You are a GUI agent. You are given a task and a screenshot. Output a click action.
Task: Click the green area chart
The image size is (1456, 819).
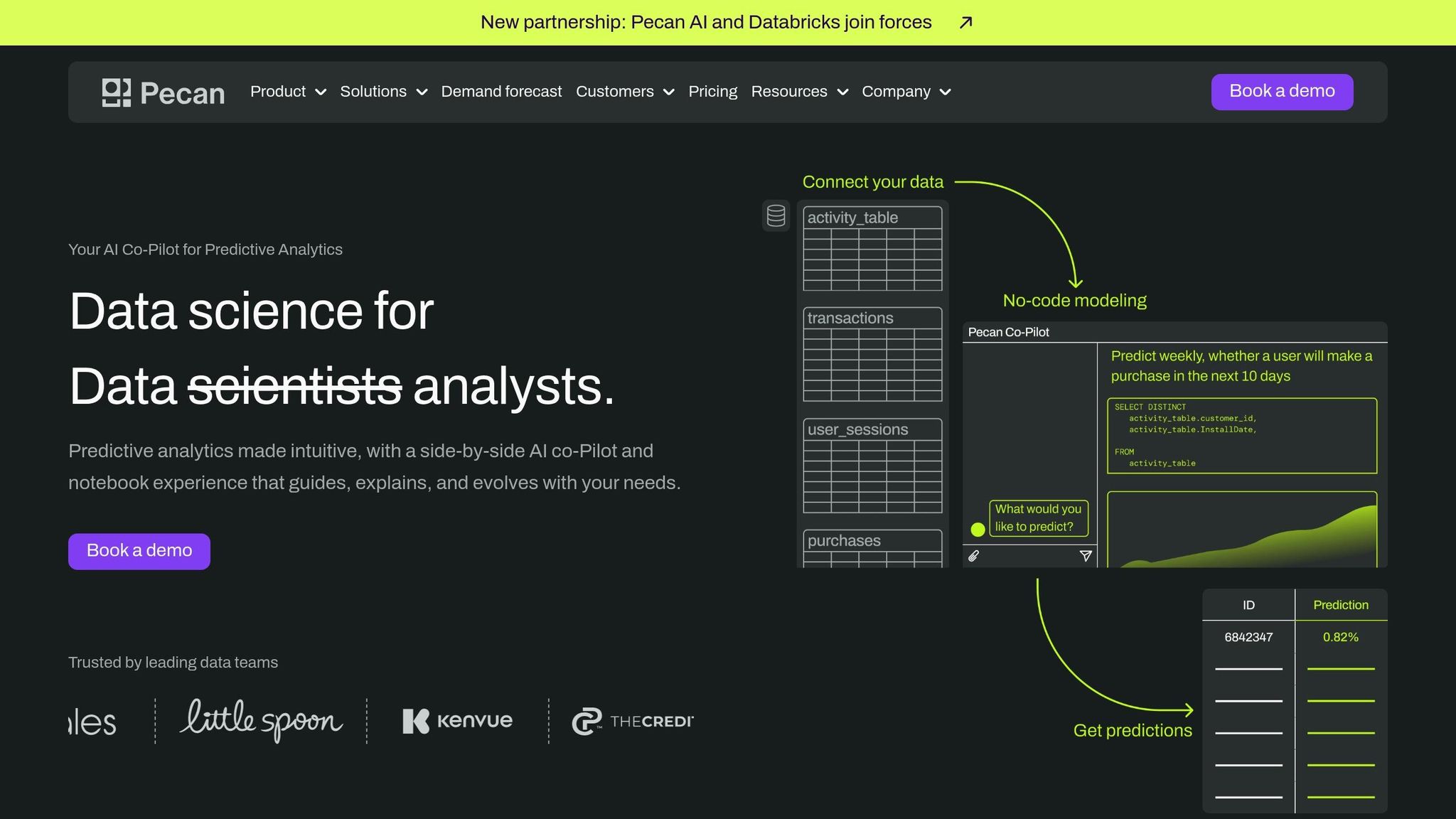pyautogui.click(x=1242, y=530)
